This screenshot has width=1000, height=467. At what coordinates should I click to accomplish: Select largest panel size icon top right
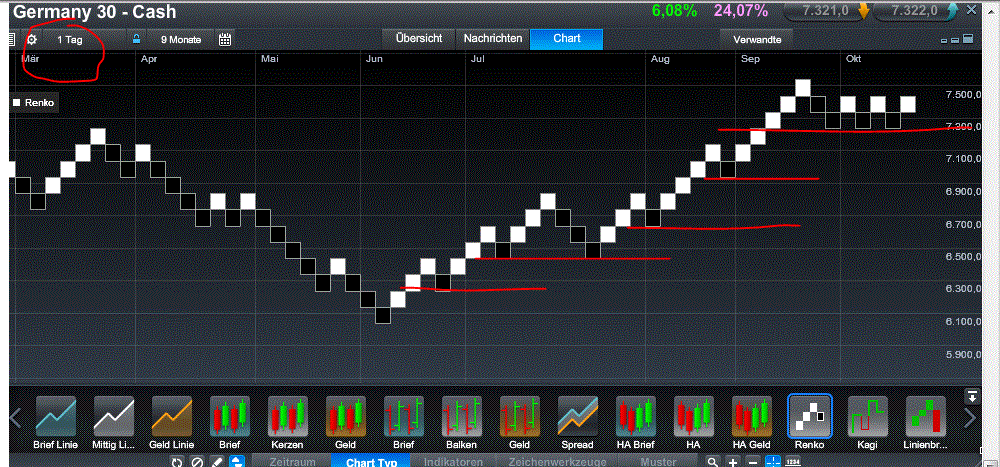point(967,39)
